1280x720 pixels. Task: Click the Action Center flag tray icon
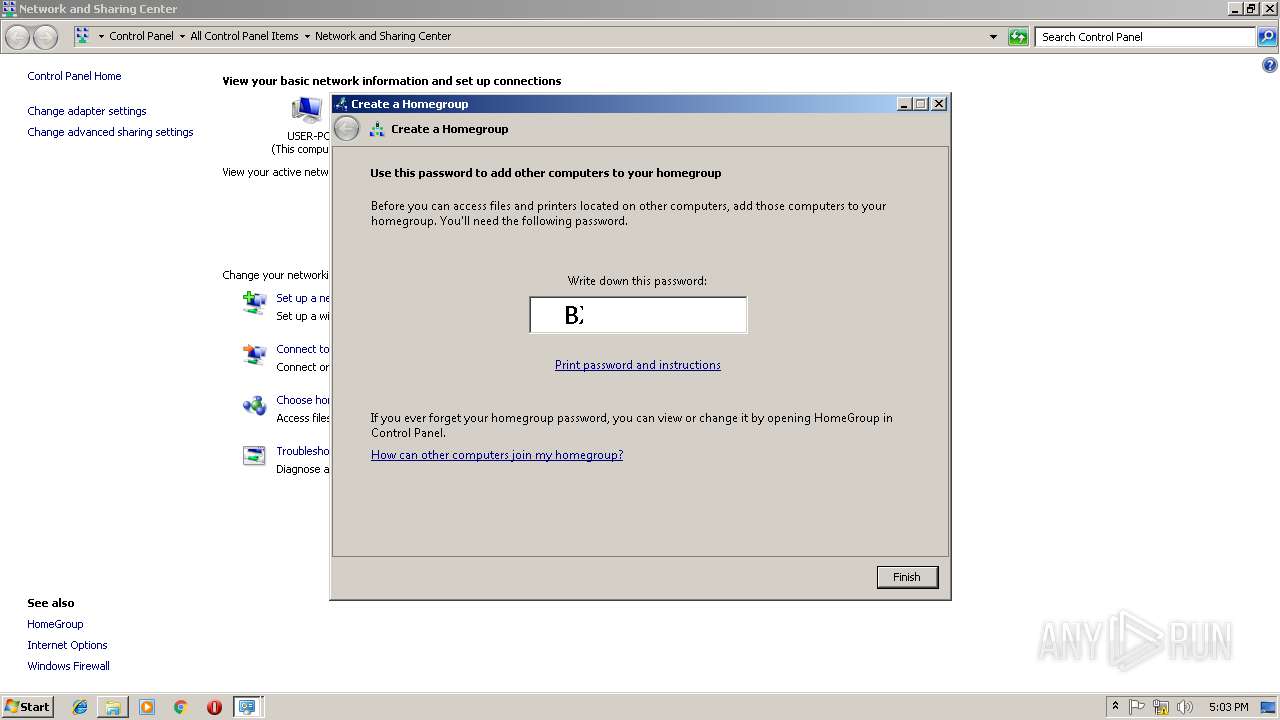1138,707
